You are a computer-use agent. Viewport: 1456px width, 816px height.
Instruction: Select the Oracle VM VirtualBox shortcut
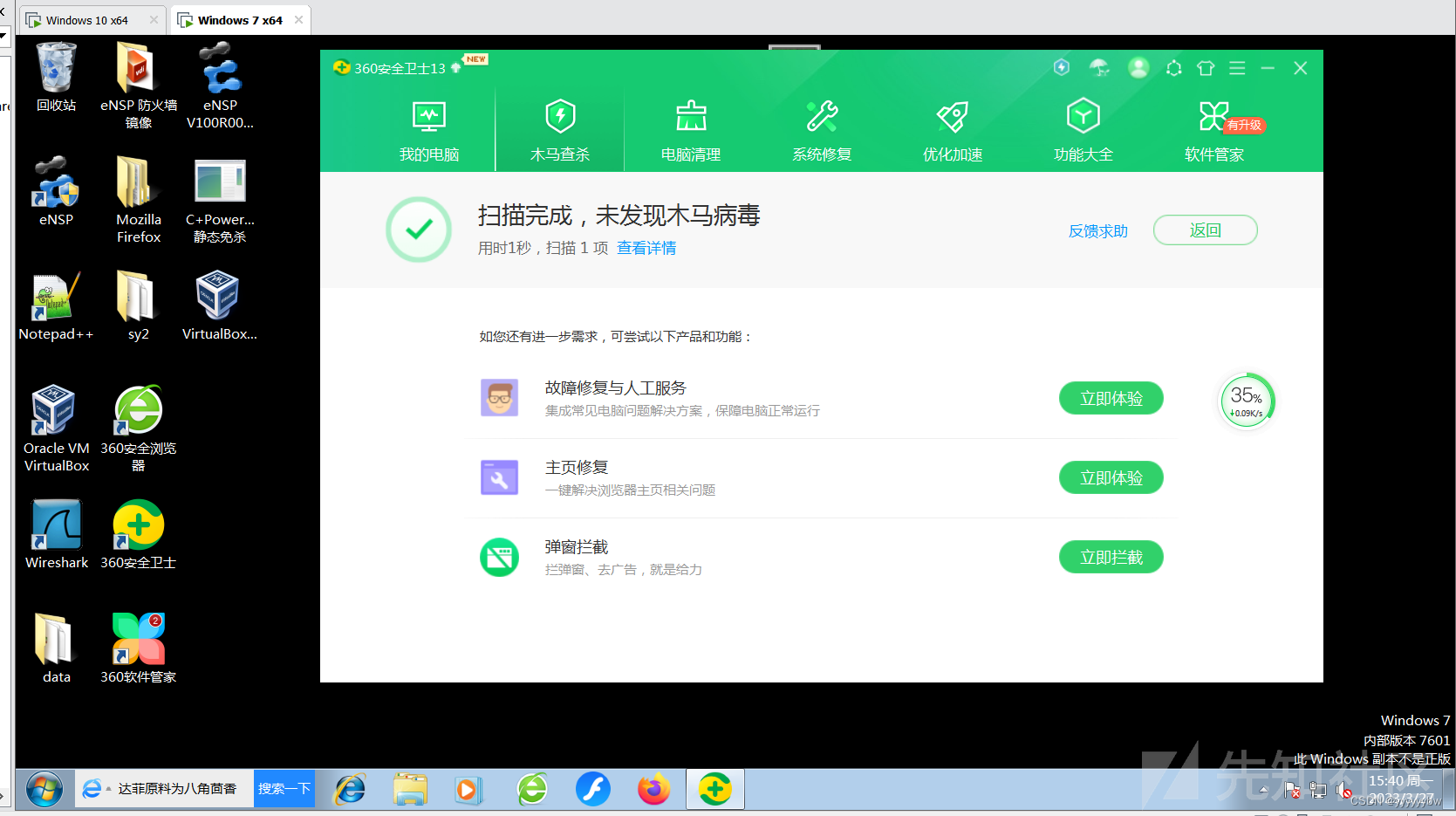coord(57,429)
